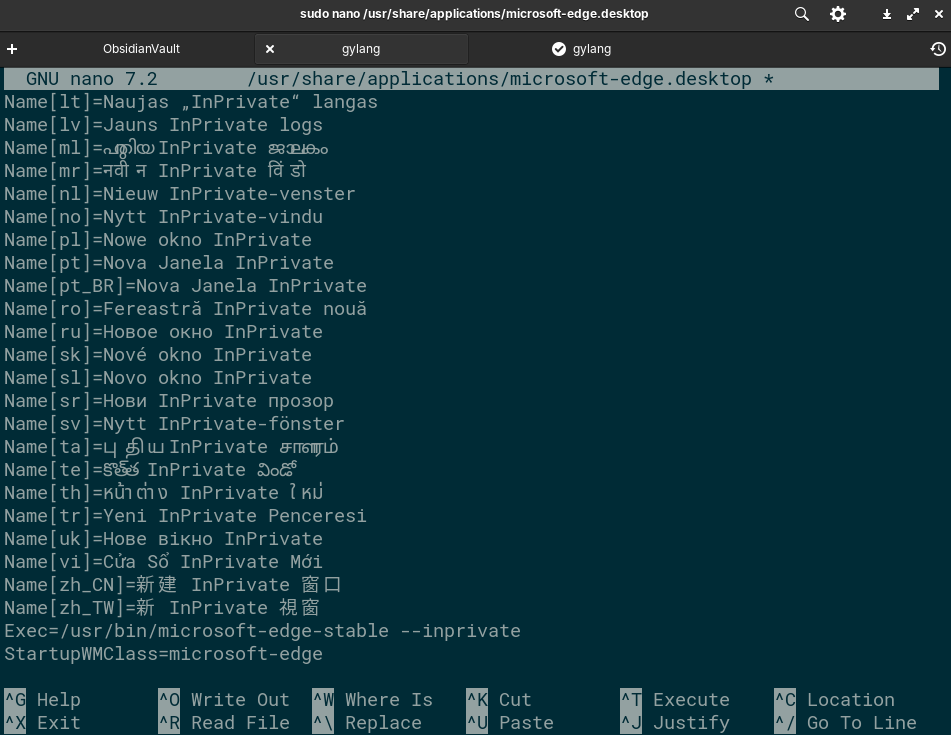
Task: Click the Name[sk]=Nové okno InPrivate line
Action: pos(158,355)
